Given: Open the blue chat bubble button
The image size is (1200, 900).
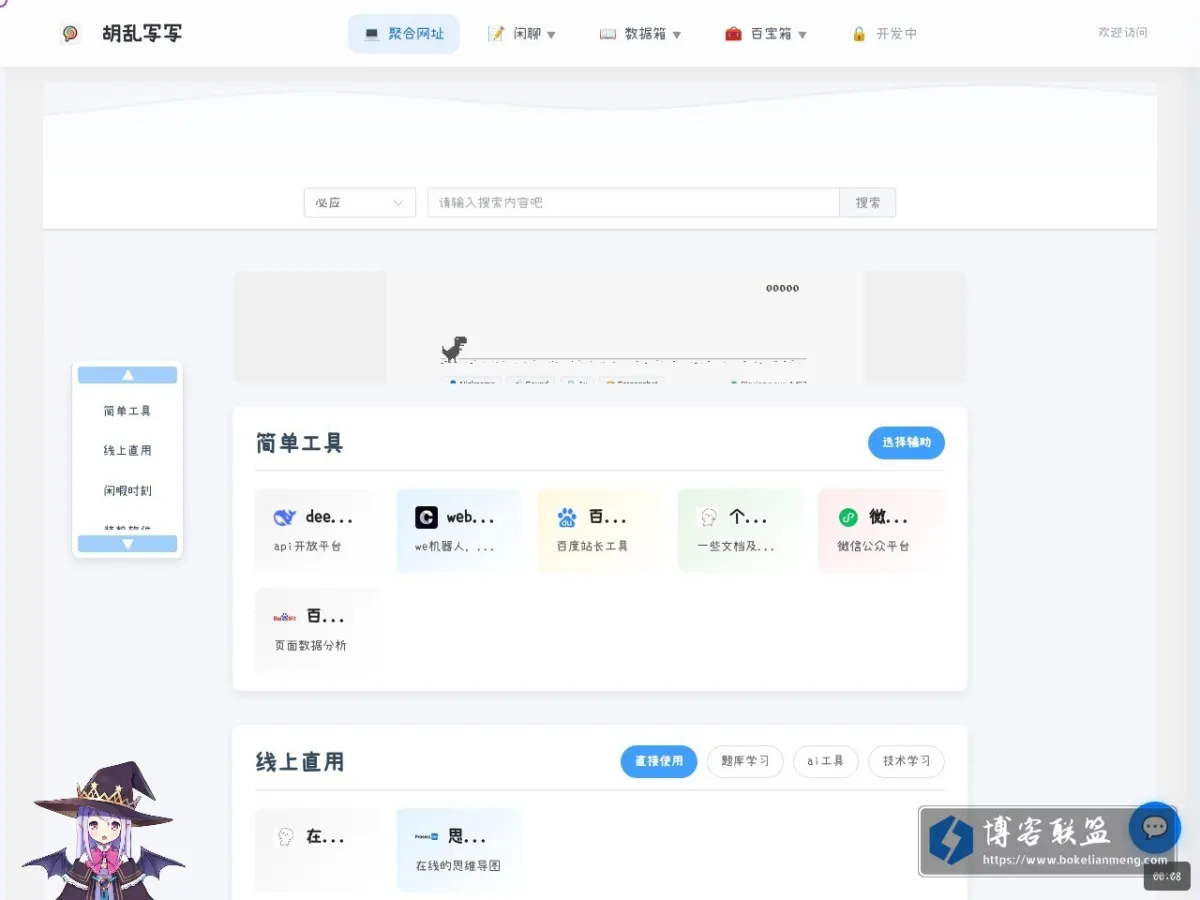Looking at the screenshot, I should [1155, 827].
